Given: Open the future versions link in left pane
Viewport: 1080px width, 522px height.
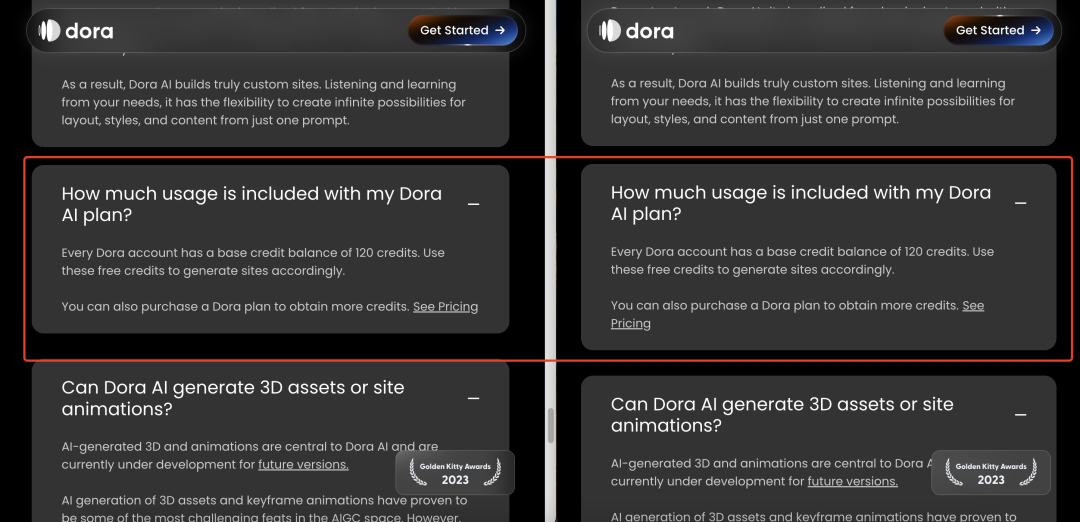Looking at the screenshot, I should (x=303, y=465).
